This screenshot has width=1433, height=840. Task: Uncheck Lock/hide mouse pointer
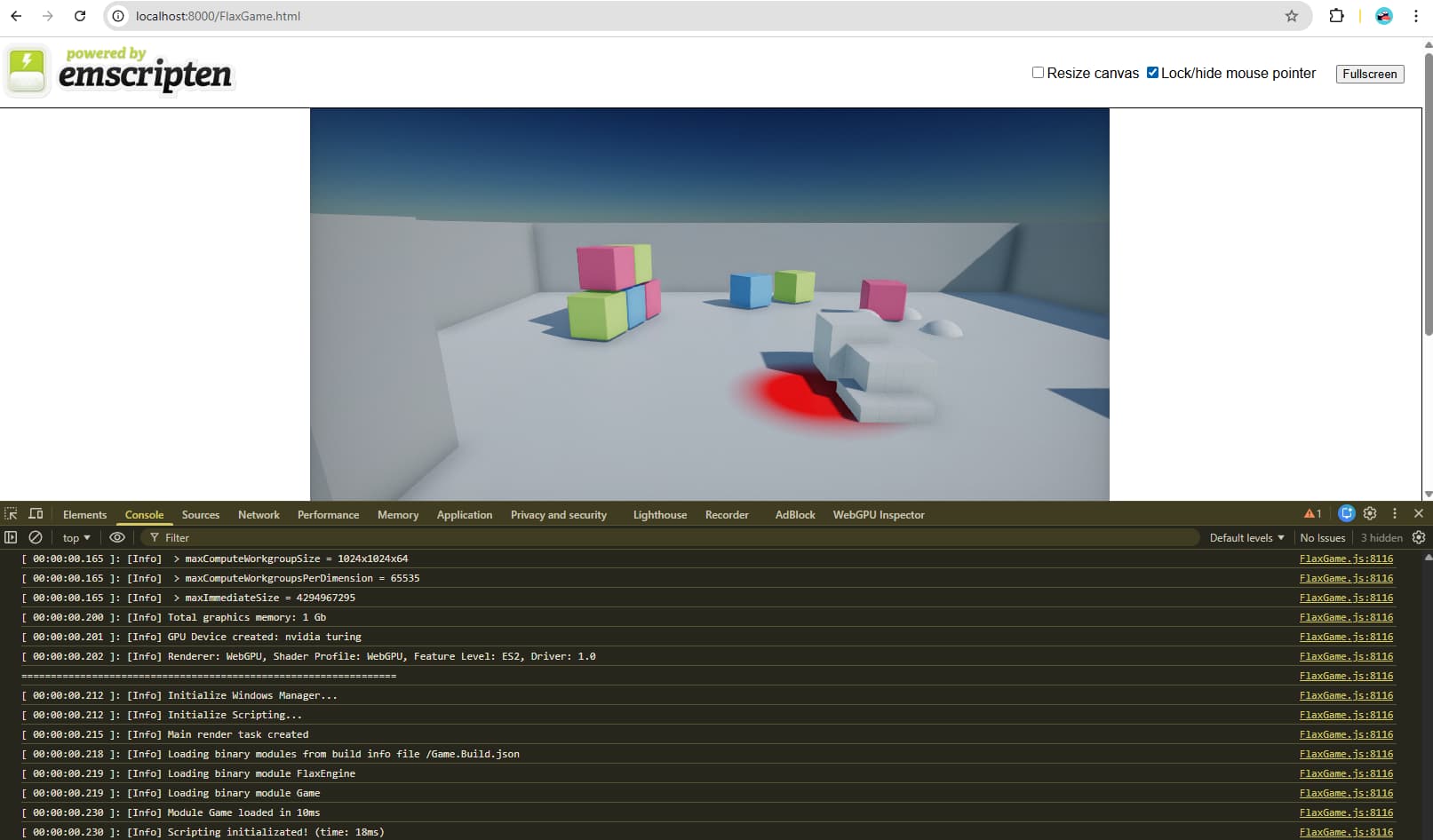(x=1152, y=73)
